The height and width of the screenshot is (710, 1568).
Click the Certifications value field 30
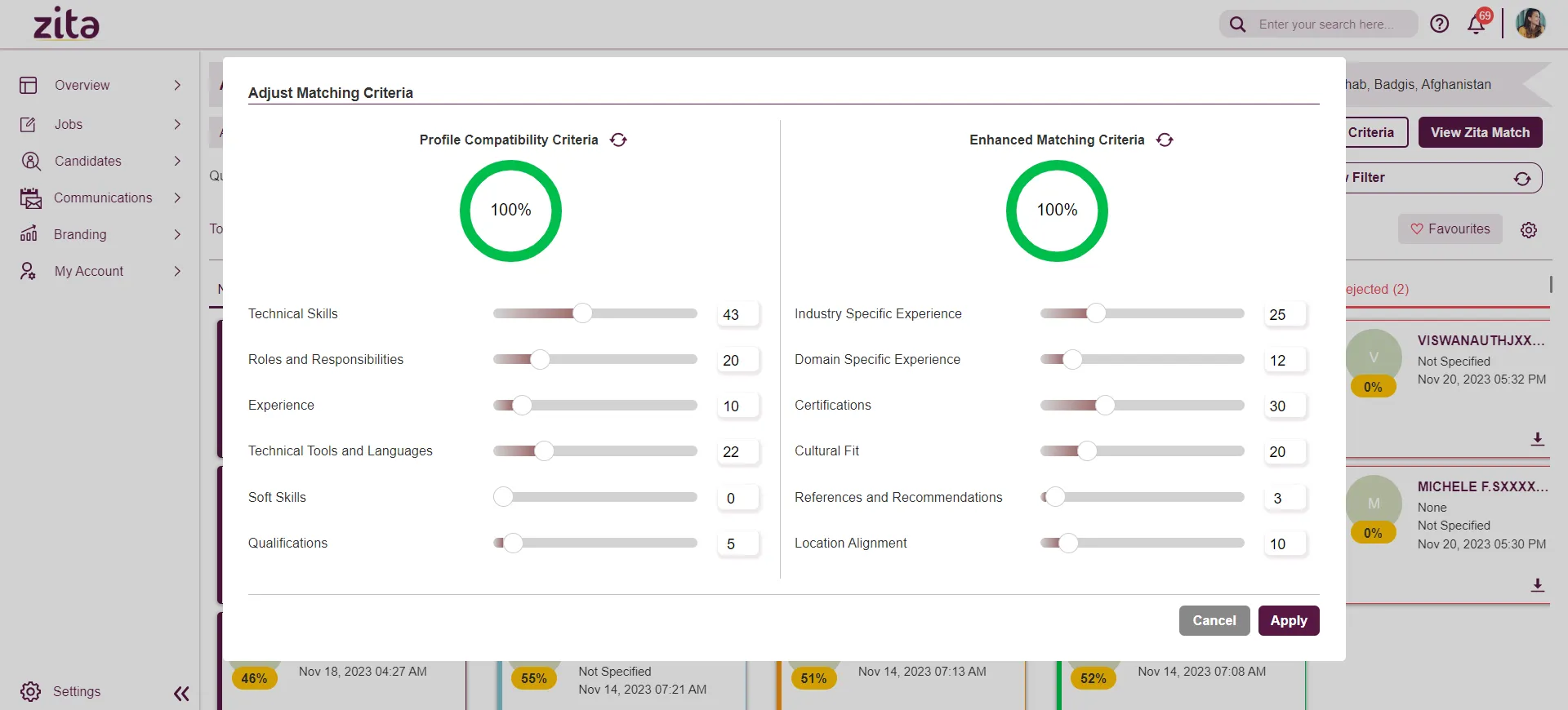[x=1285, y=406]
